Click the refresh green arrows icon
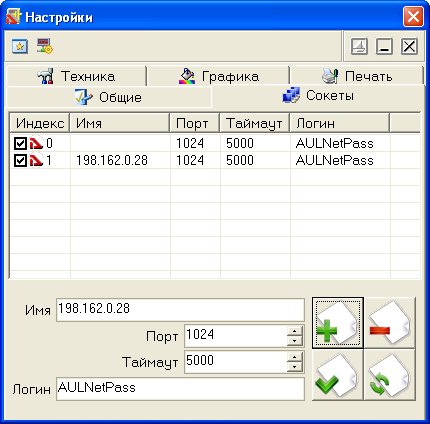The image size is (430, 424). pyautogui.click(x=390, y=375)
